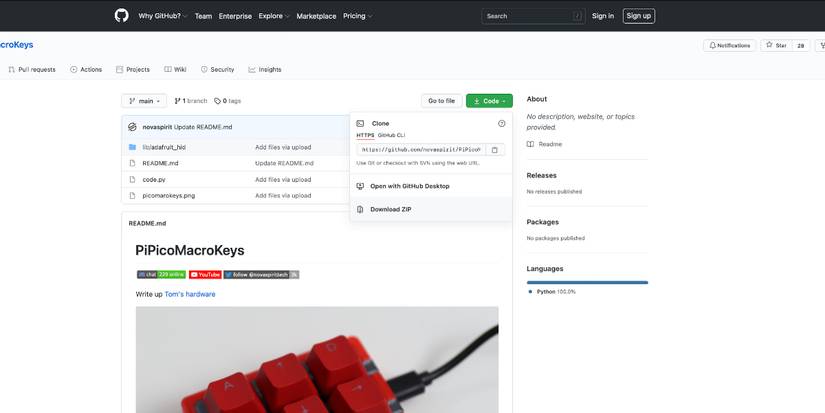Copy the clone URL to clipboard
825x413 pixels.
pos(495,150)
